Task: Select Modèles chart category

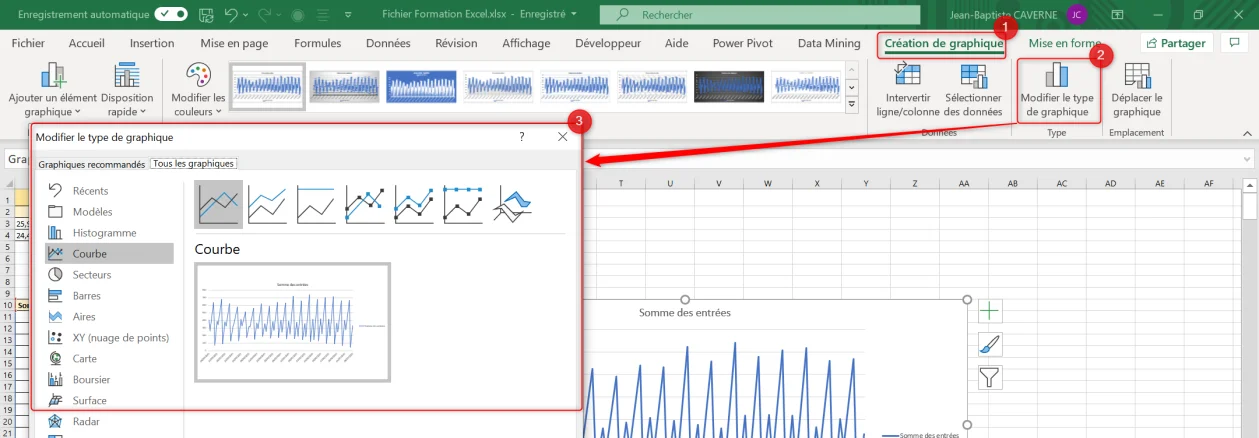Action: pyautogui.click(x=109, y=211)
